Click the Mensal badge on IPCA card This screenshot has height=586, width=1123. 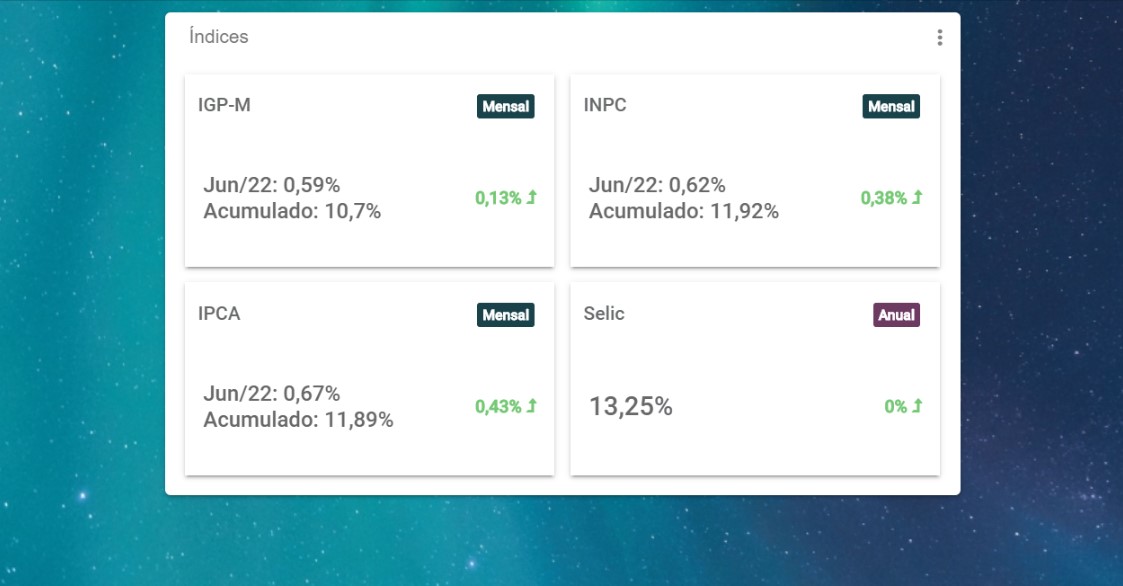[506, 314]
